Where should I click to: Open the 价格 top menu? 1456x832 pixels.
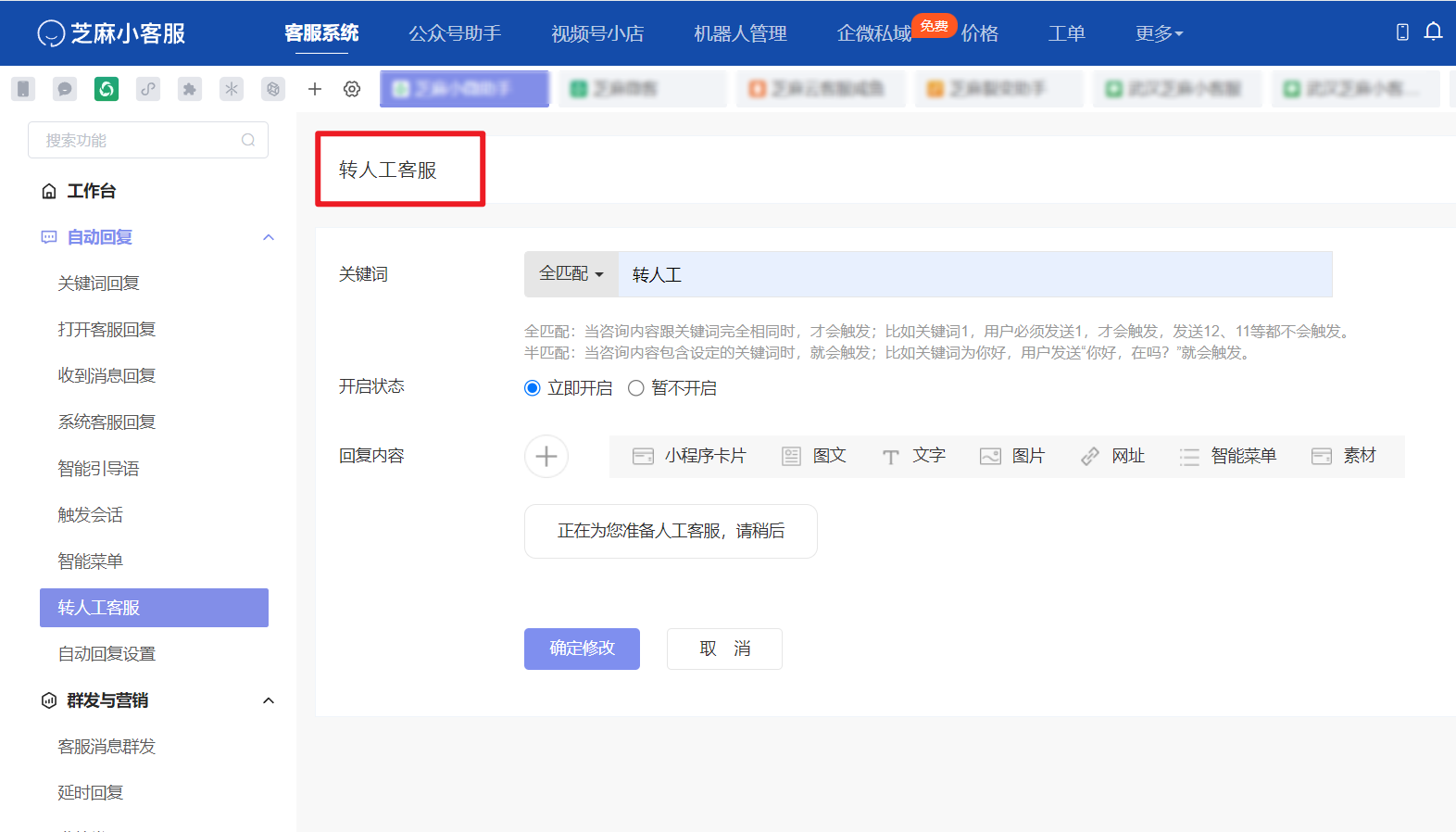[x=980, y=33]
